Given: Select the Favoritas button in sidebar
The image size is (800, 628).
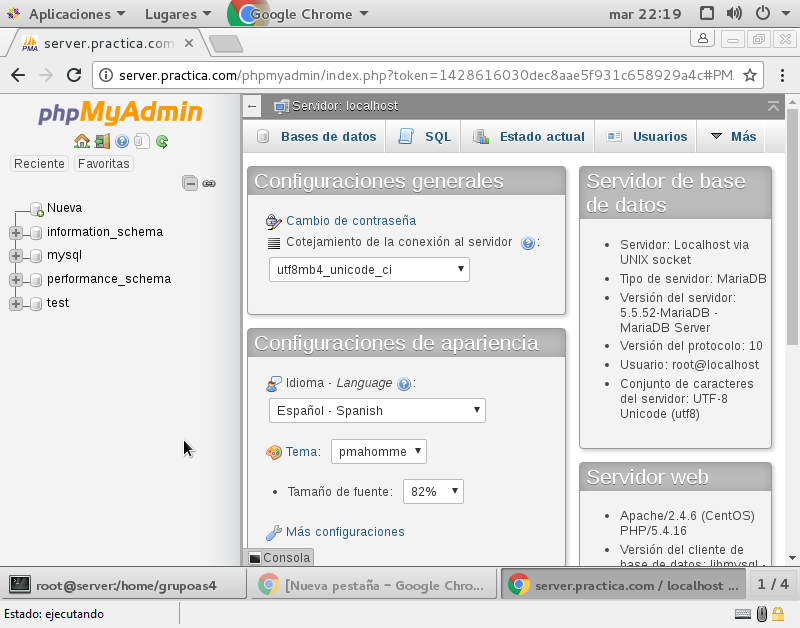Looking at the screenshot, I should click(103, 163).
